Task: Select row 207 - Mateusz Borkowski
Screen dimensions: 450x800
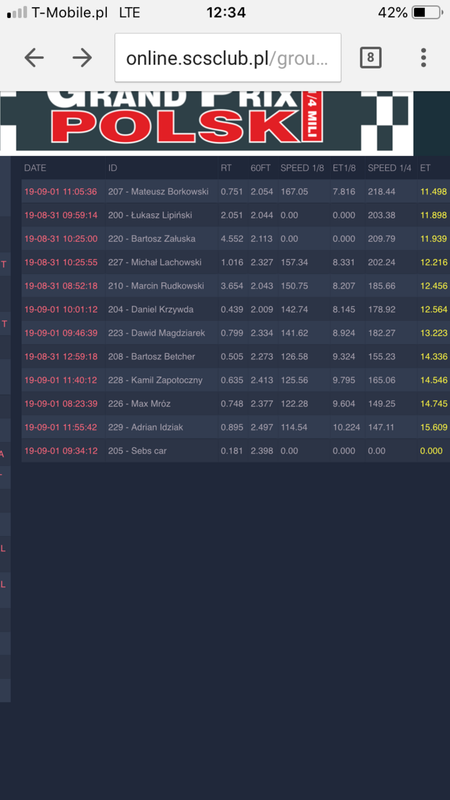Action: pyautogui.click(x=236, y=192)
